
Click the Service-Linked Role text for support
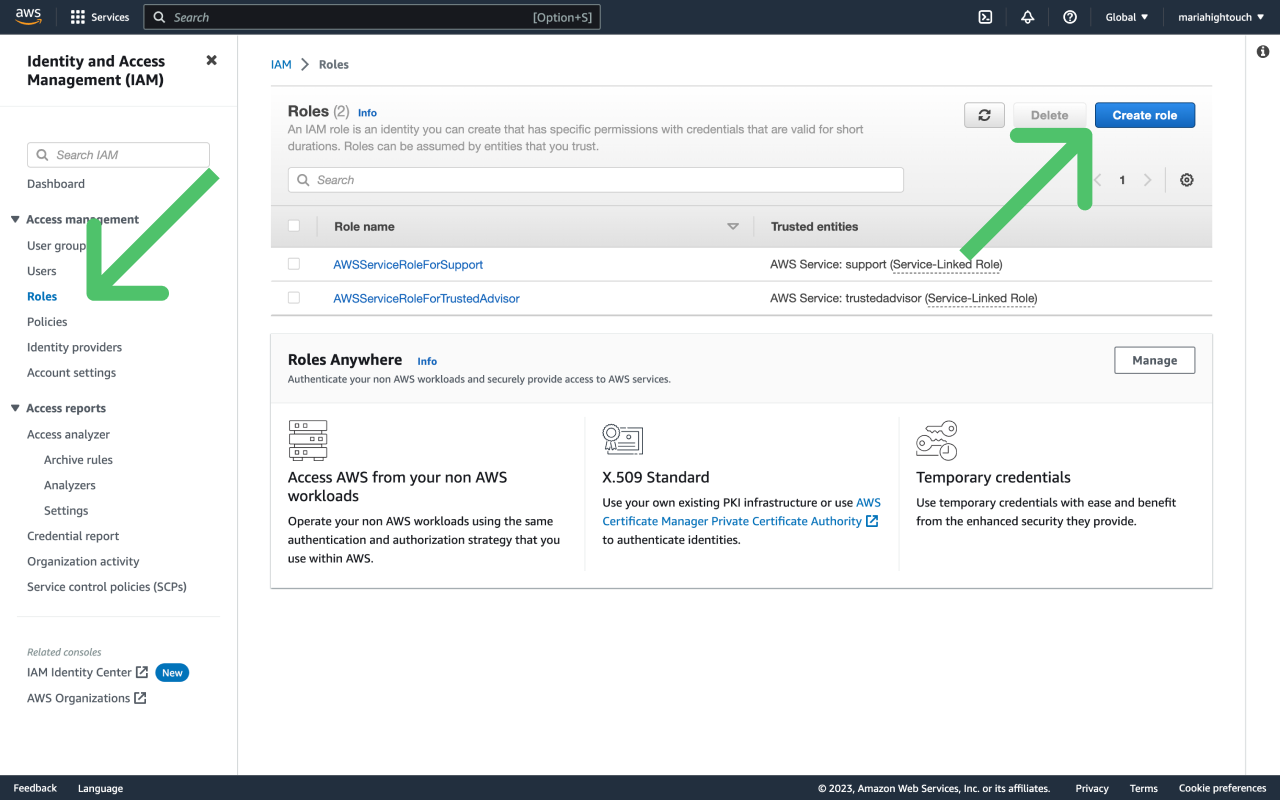pyautogui.click(x=946, y=265)
